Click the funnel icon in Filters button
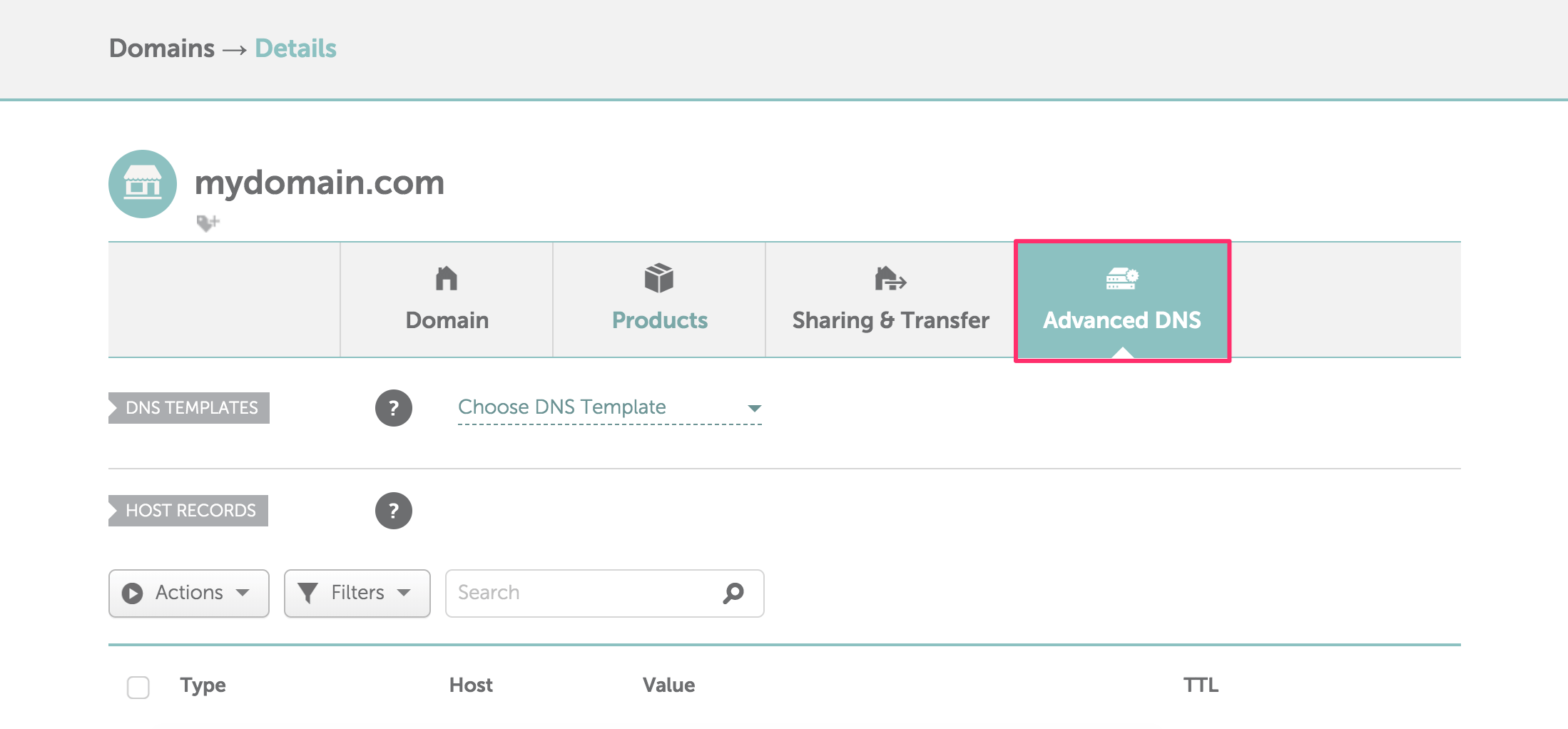The image size is (1568, 729). [307, 593]
